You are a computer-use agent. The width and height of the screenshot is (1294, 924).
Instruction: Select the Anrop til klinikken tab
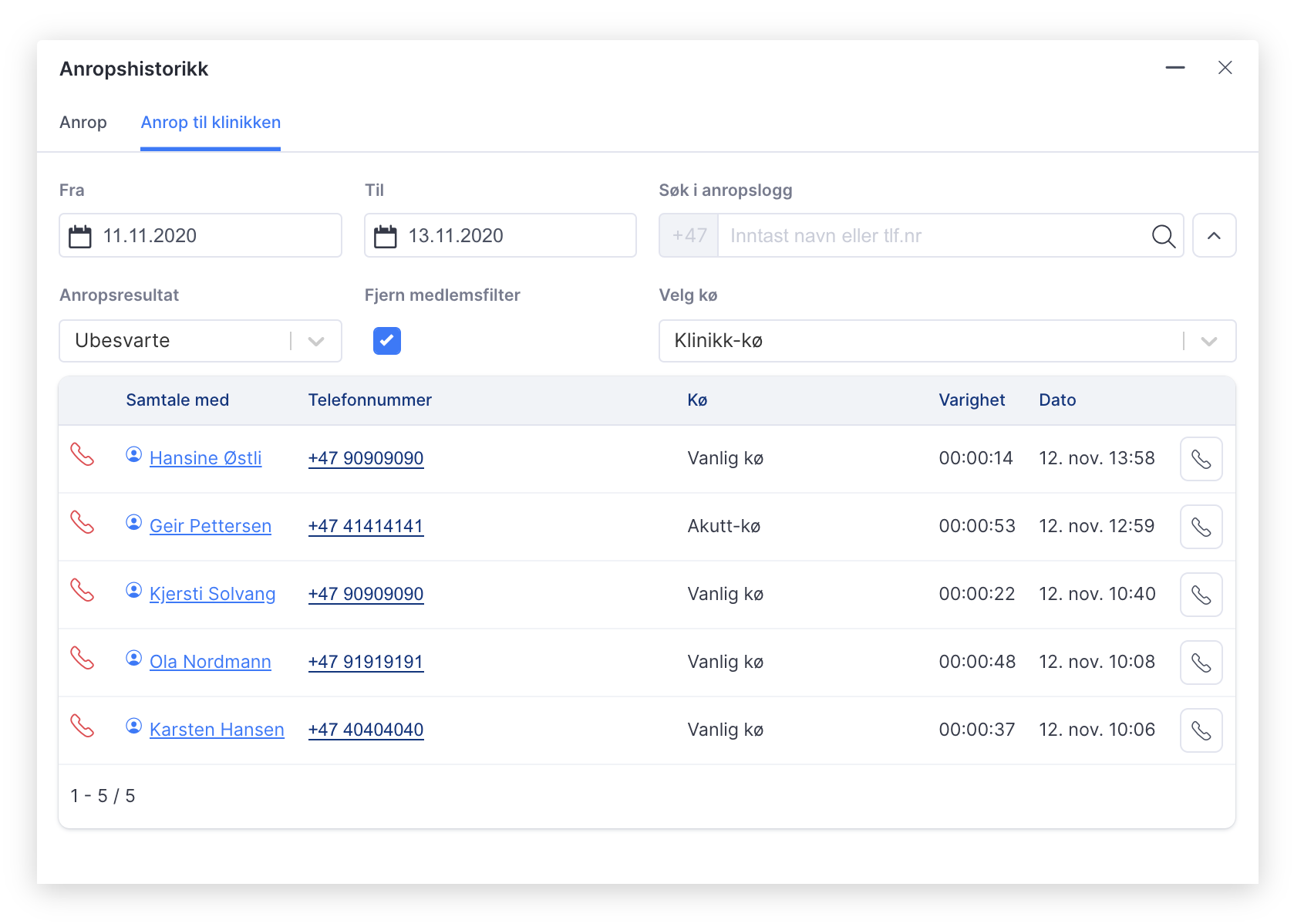tap(211, 123)
